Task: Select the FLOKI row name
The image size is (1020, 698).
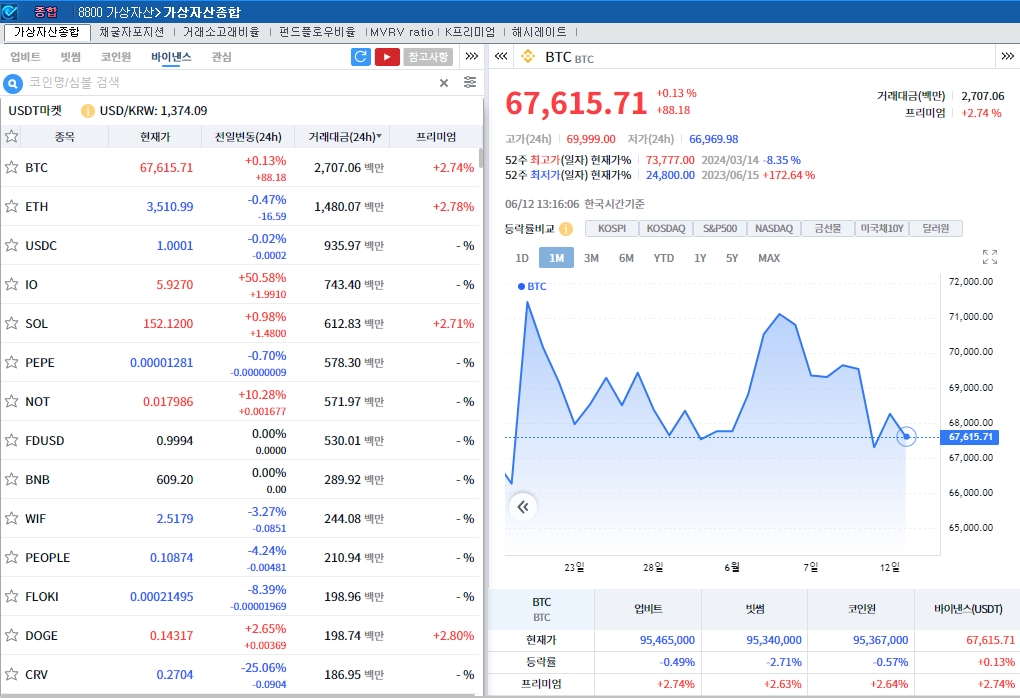Action: 42,597
